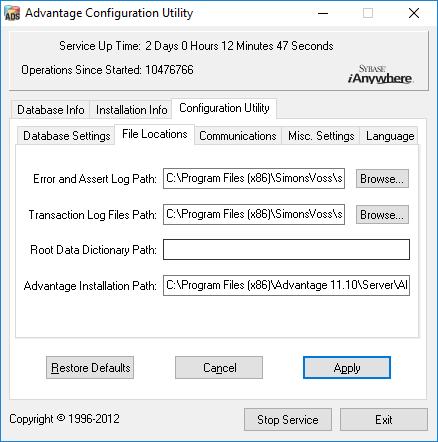438x442 pixels.
Task: Switch to the Database Info tab
Action: tap(51, 110)
